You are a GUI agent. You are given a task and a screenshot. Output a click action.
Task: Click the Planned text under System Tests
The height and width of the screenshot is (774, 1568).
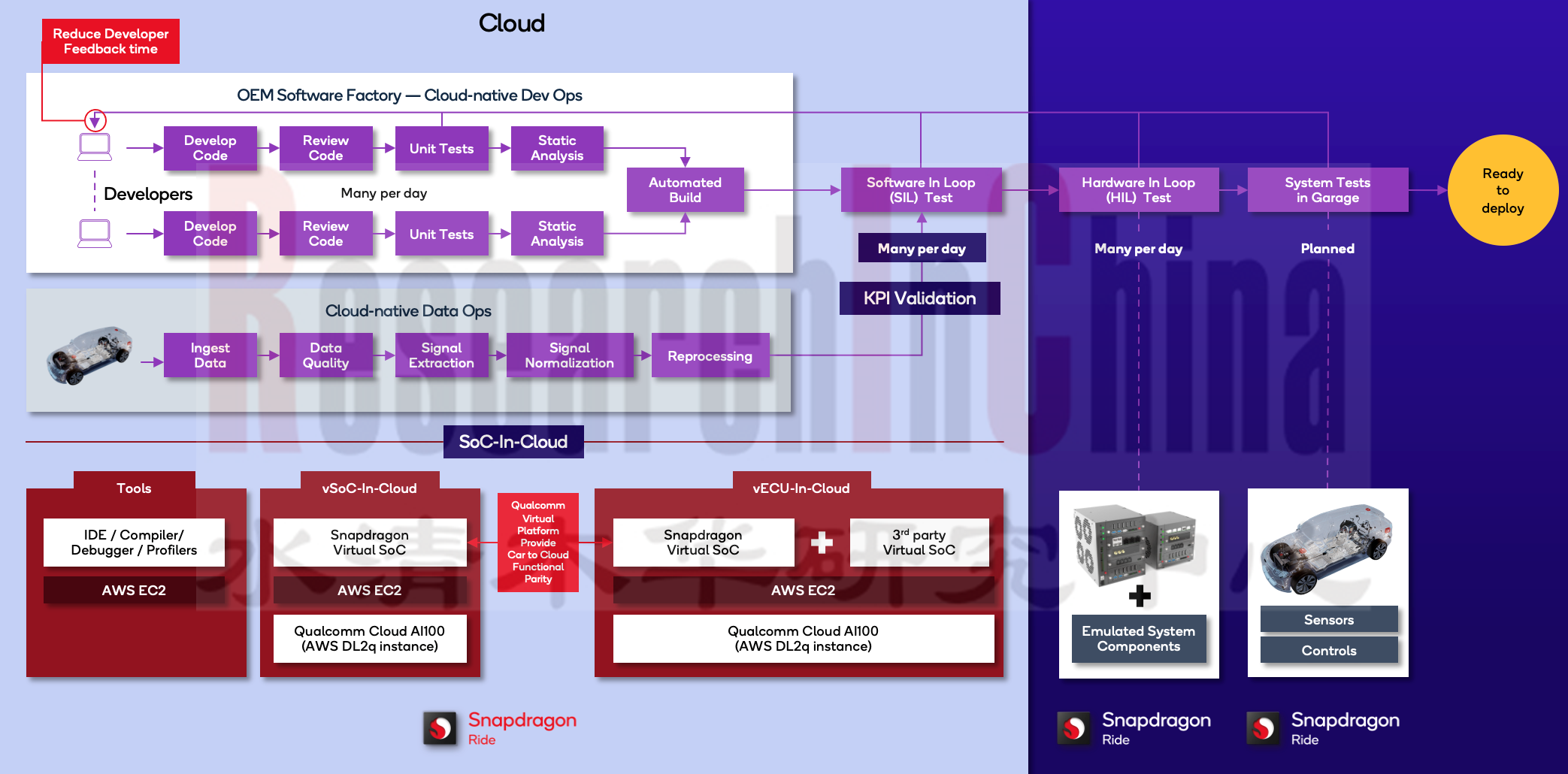(x=1328, y=248)
